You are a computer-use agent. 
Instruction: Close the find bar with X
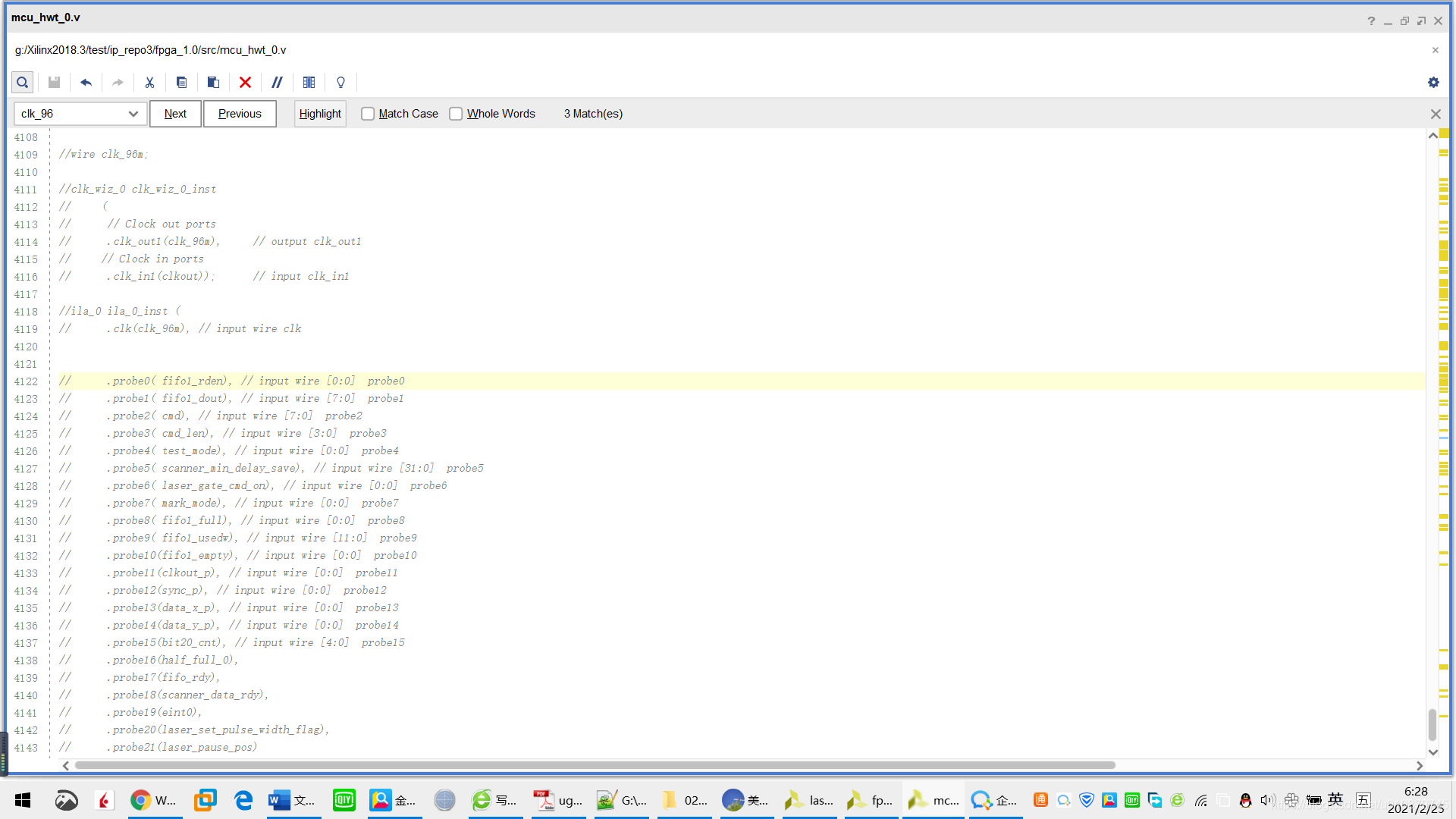(x=1436, y=114)
